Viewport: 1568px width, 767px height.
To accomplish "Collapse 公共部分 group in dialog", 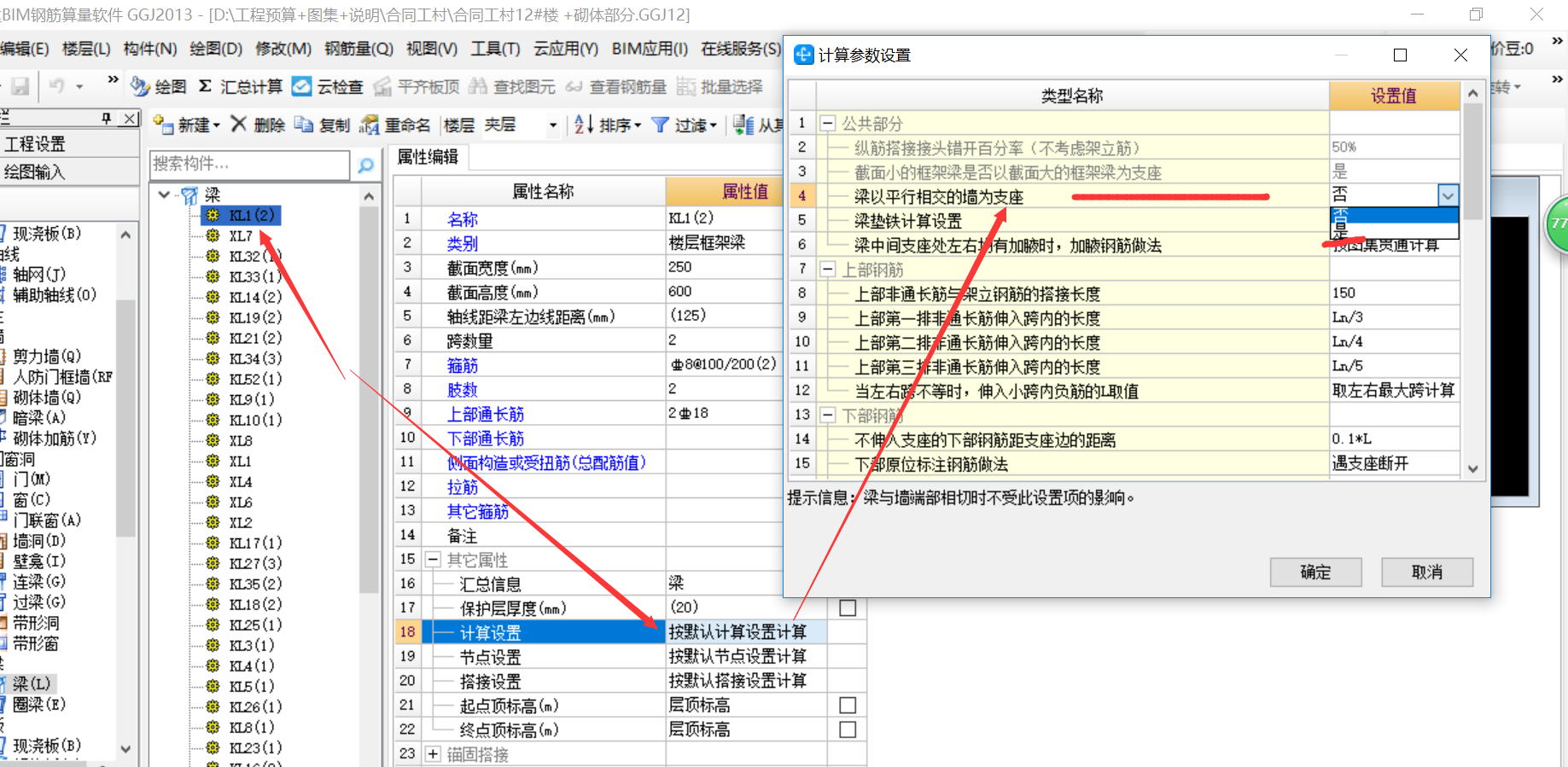I will pos(827,124).
